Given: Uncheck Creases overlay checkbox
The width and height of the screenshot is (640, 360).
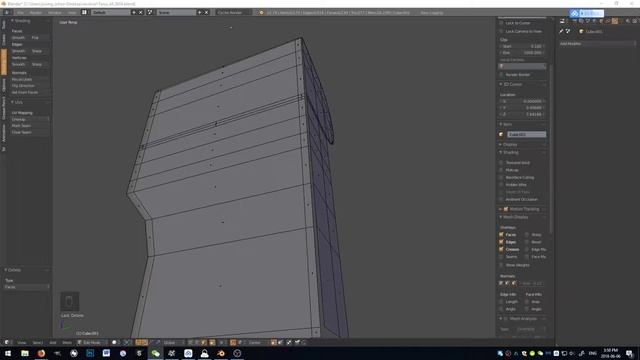Looking at the screenshot, I should 501,249.
